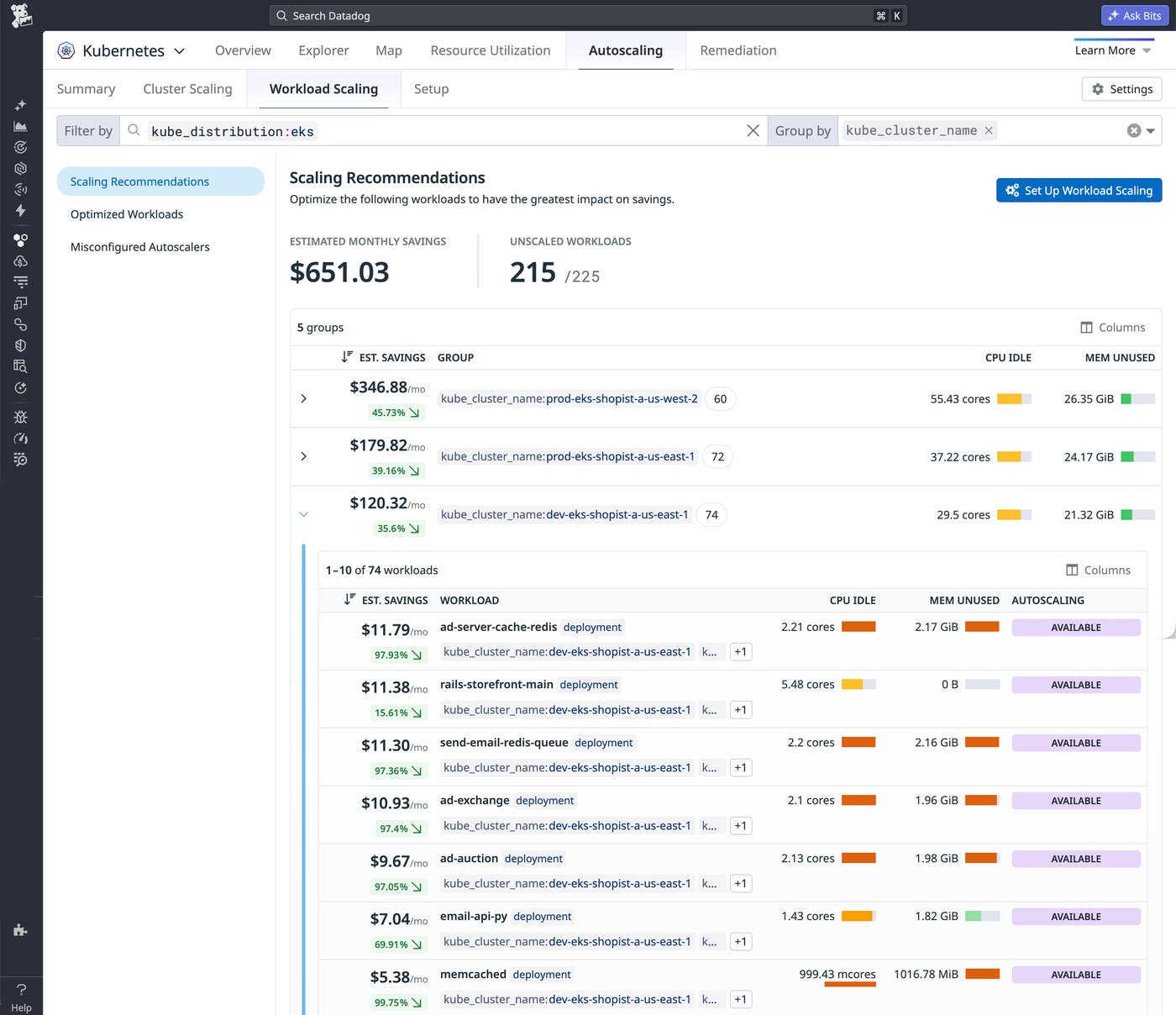1176x1015 pixels.
Task: Open the radar target sidebar icon
Action: point(21,147)
